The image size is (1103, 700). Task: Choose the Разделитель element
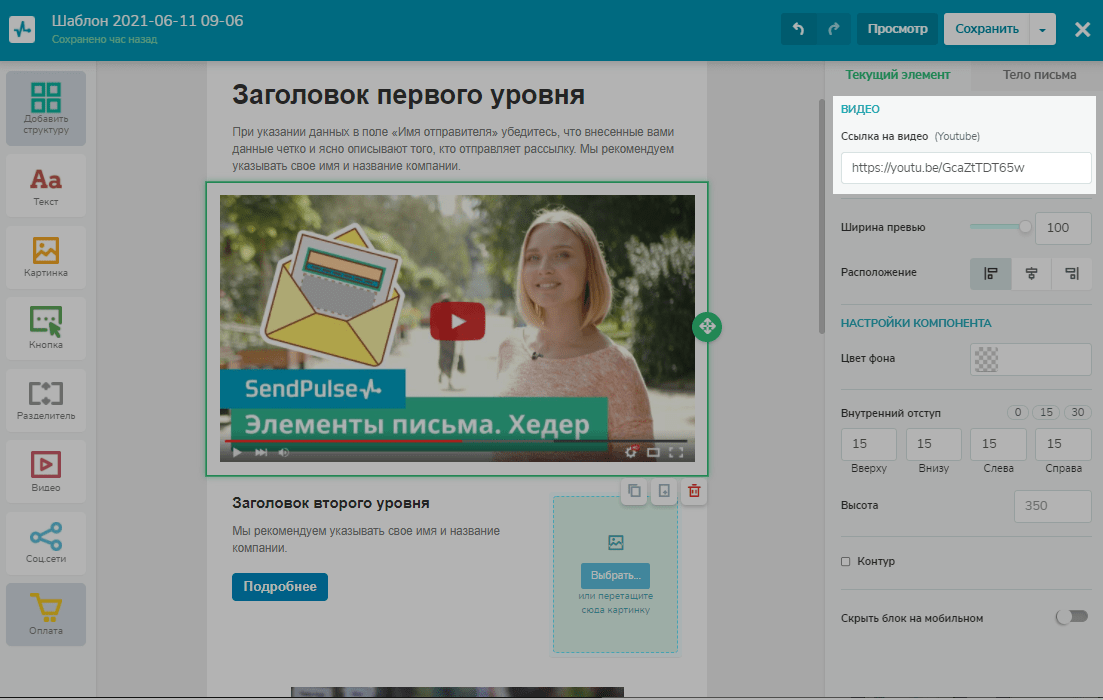(46, 399)
